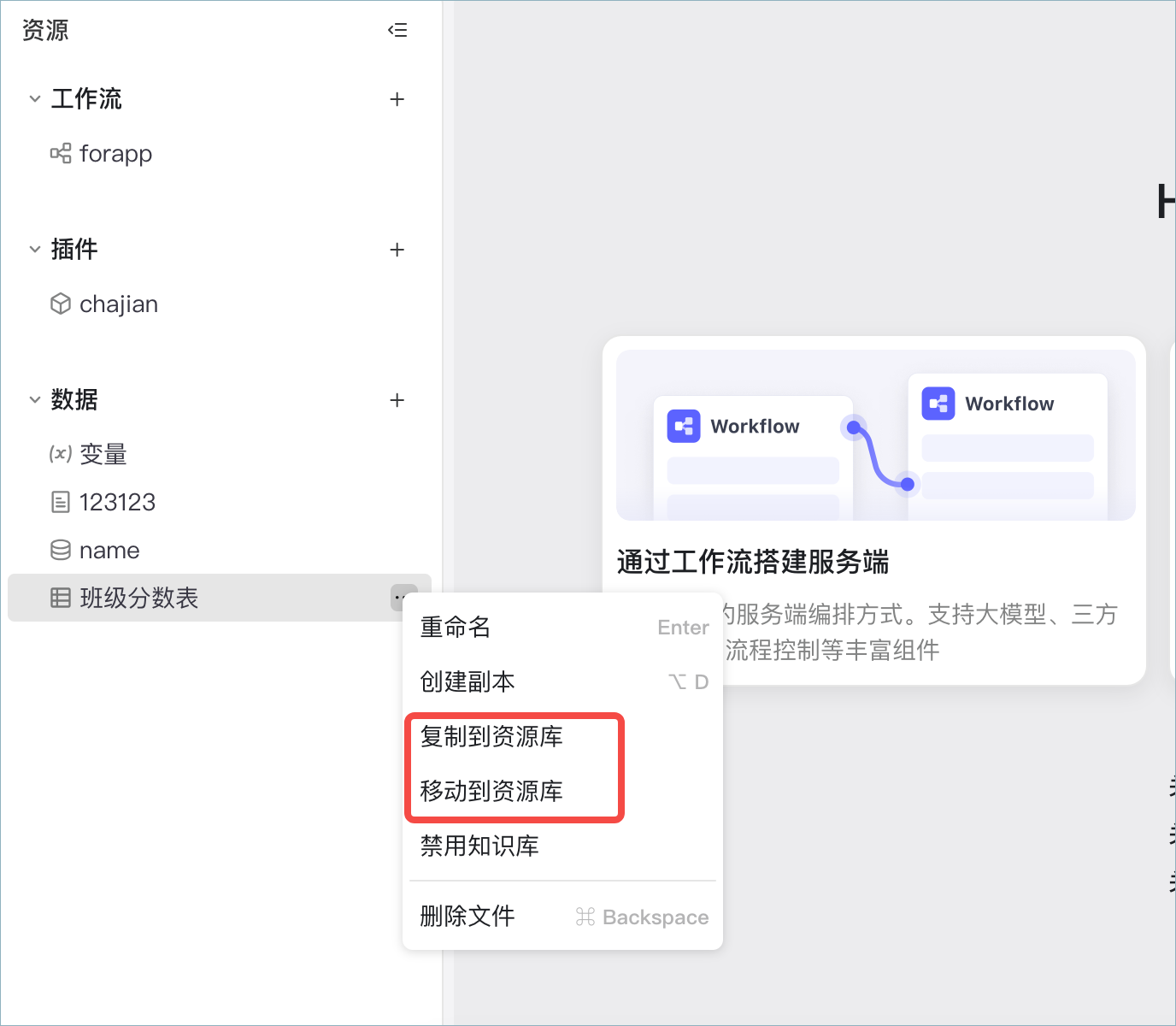Collapse the 插件 section chevron
The width and height of the screenshot is (1176, 1026).
(35, 250)
